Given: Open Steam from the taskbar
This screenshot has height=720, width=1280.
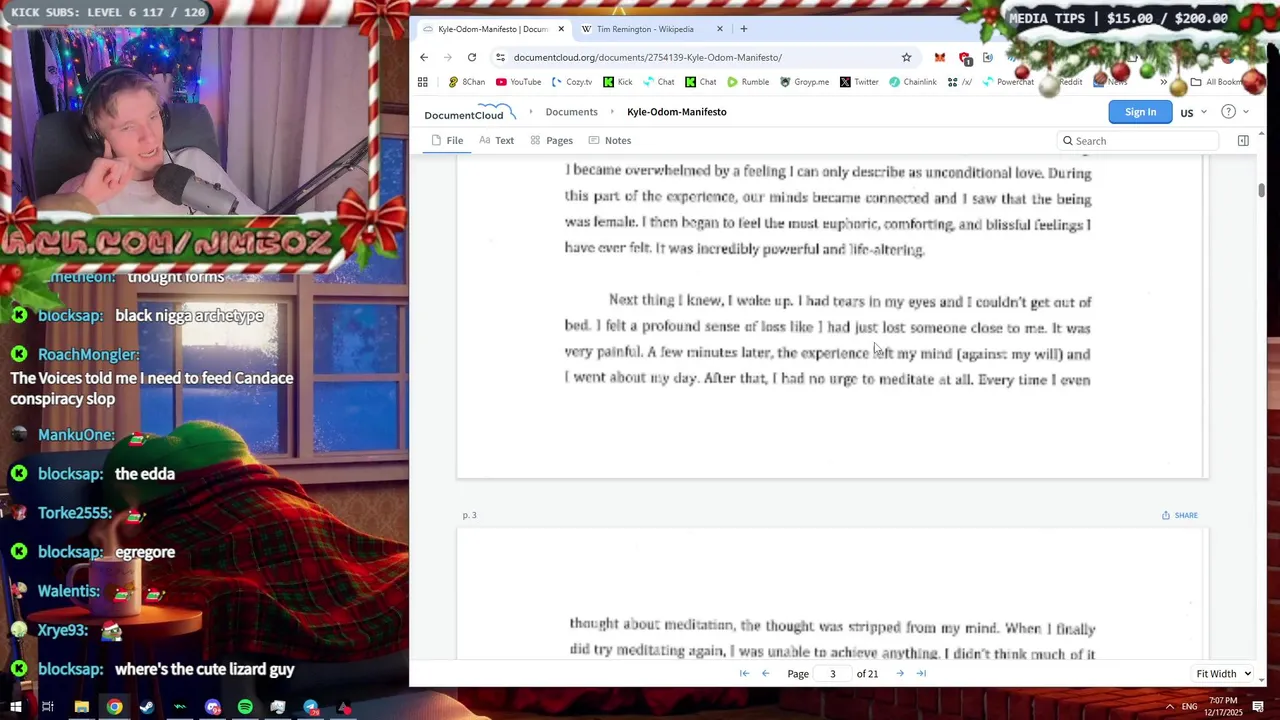Looking at the screenshot, I should [x=147, y=707].
